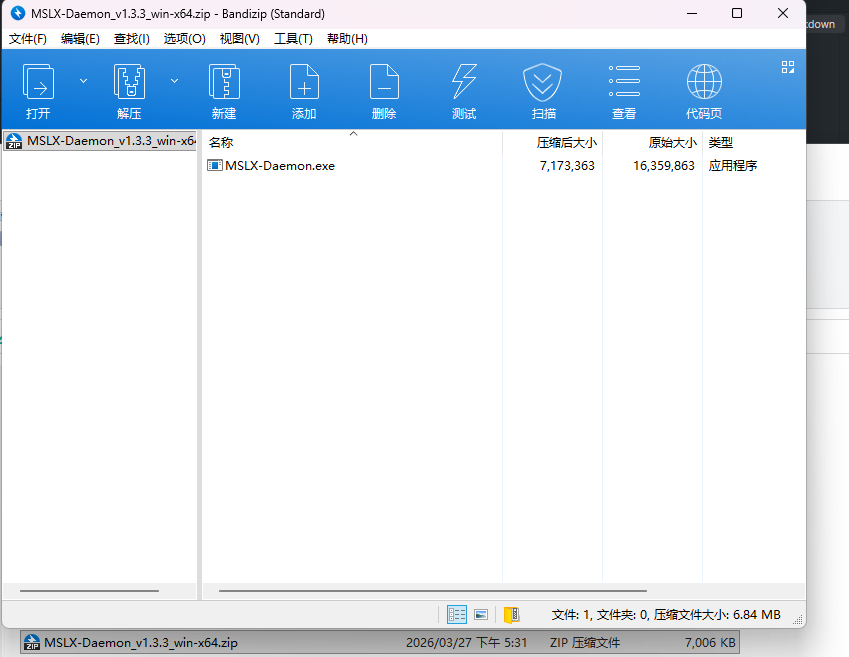Select MSLX-Daemon_v1.3.3_win-x64 in the folder tree

click(x=100, y=141)
